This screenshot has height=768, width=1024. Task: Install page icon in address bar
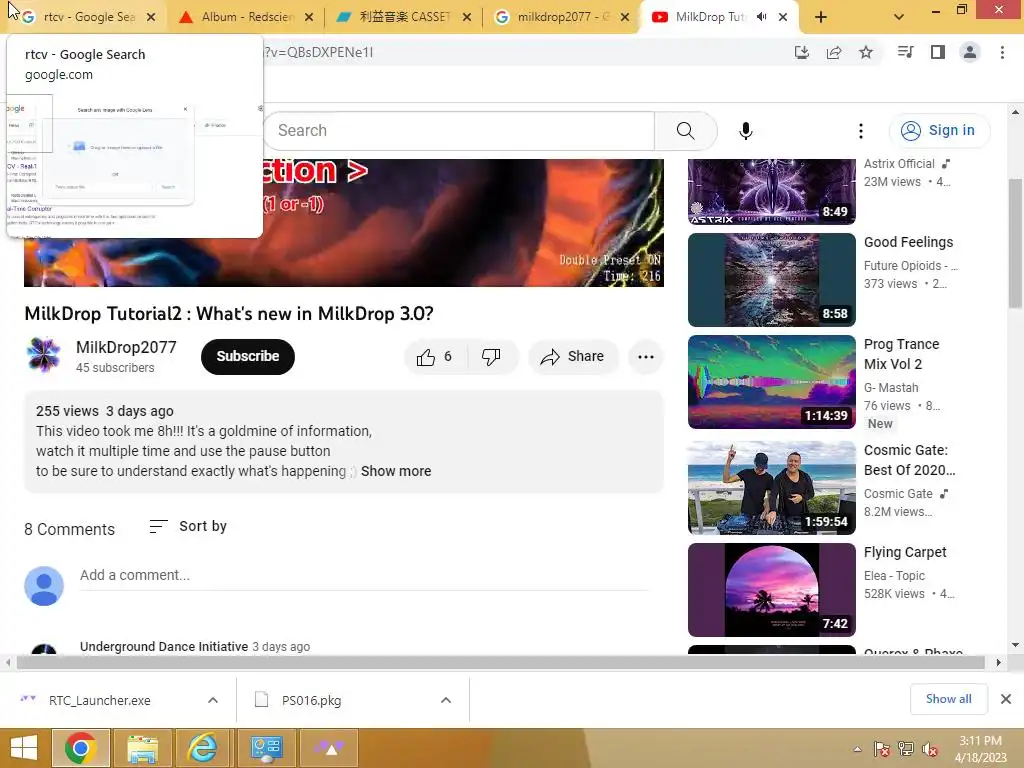[802, 52]
